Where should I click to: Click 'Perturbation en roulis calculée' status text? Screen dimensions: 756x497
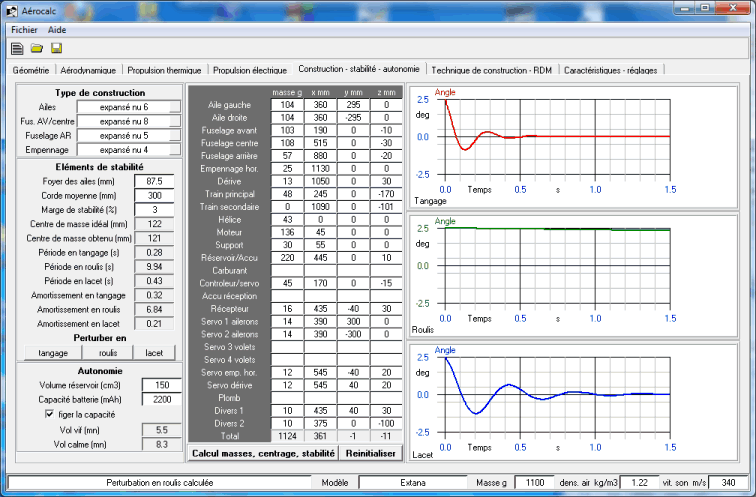[160, 483]
